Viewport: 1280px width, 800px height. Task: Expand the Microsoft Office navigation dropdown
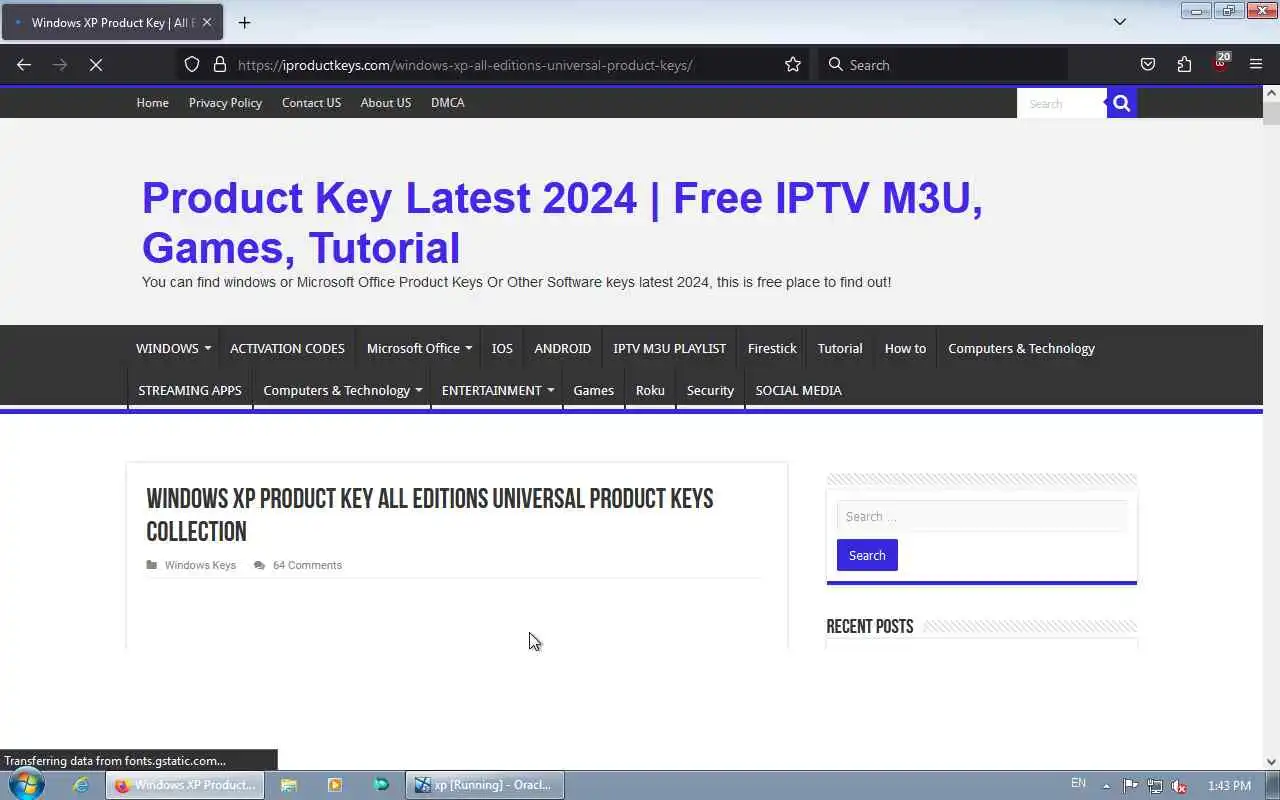(419, 348)
